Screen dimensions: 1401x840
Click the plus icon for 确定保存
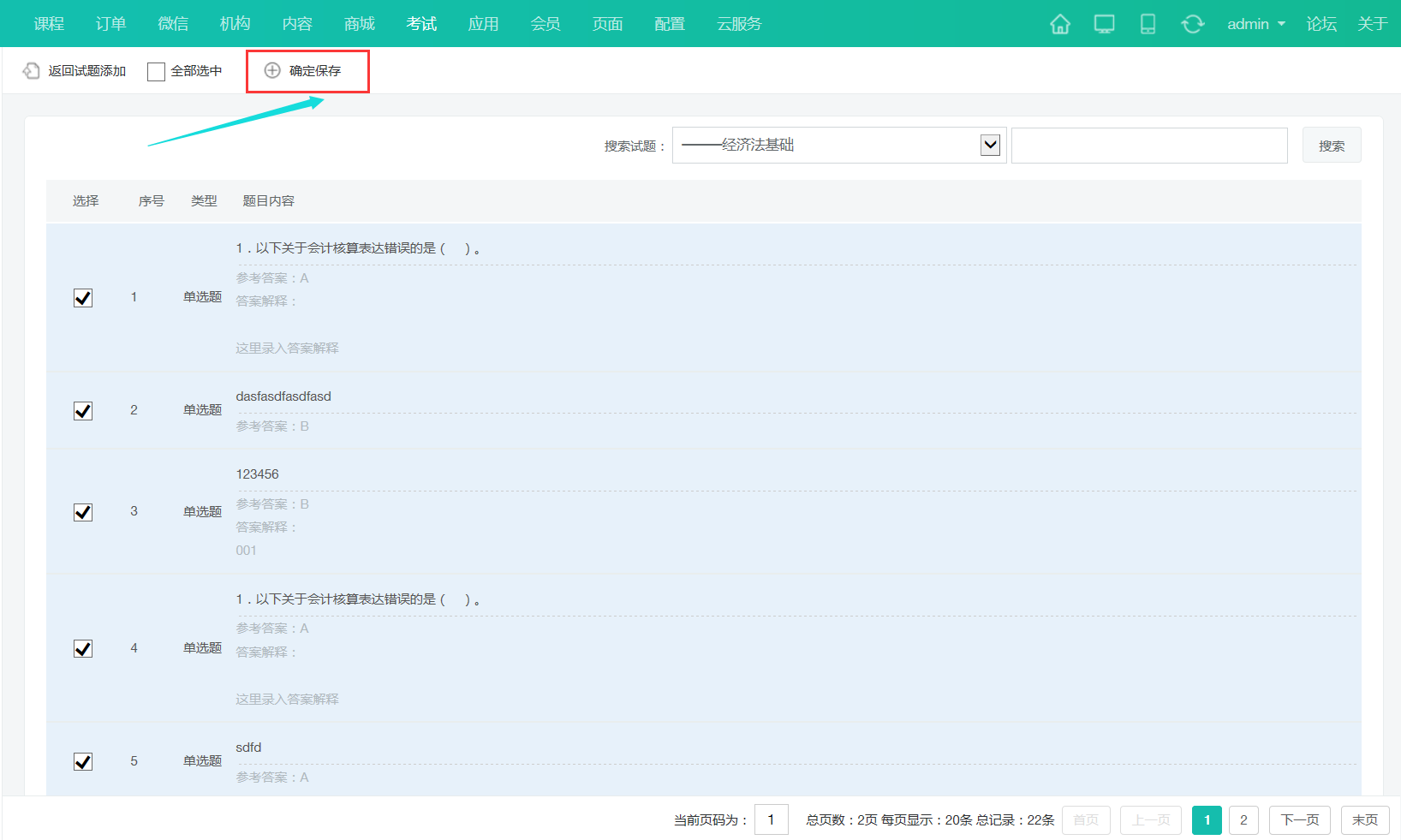point(272,71)
